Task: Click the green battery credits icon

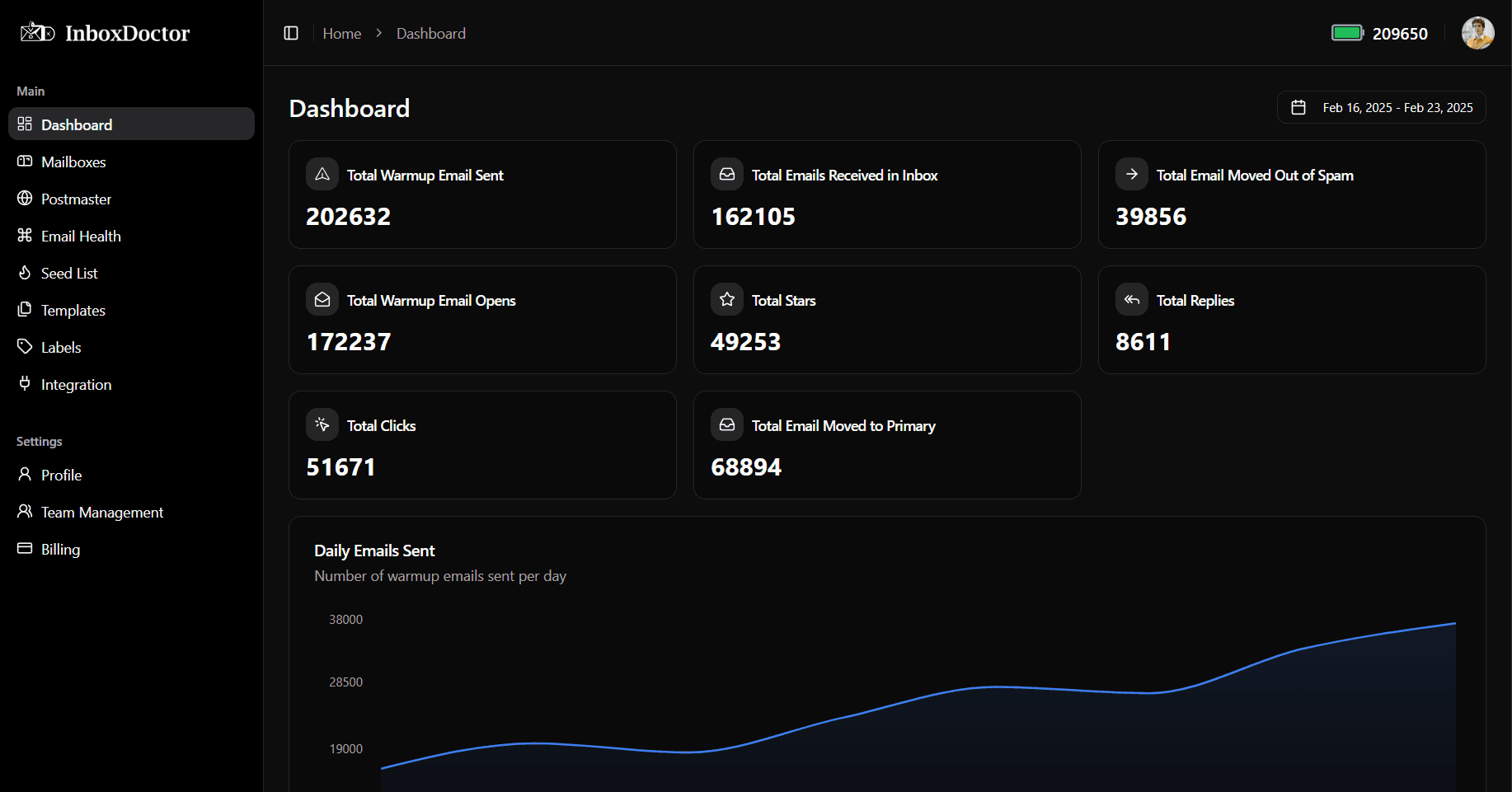Action: coord(1348,33)
